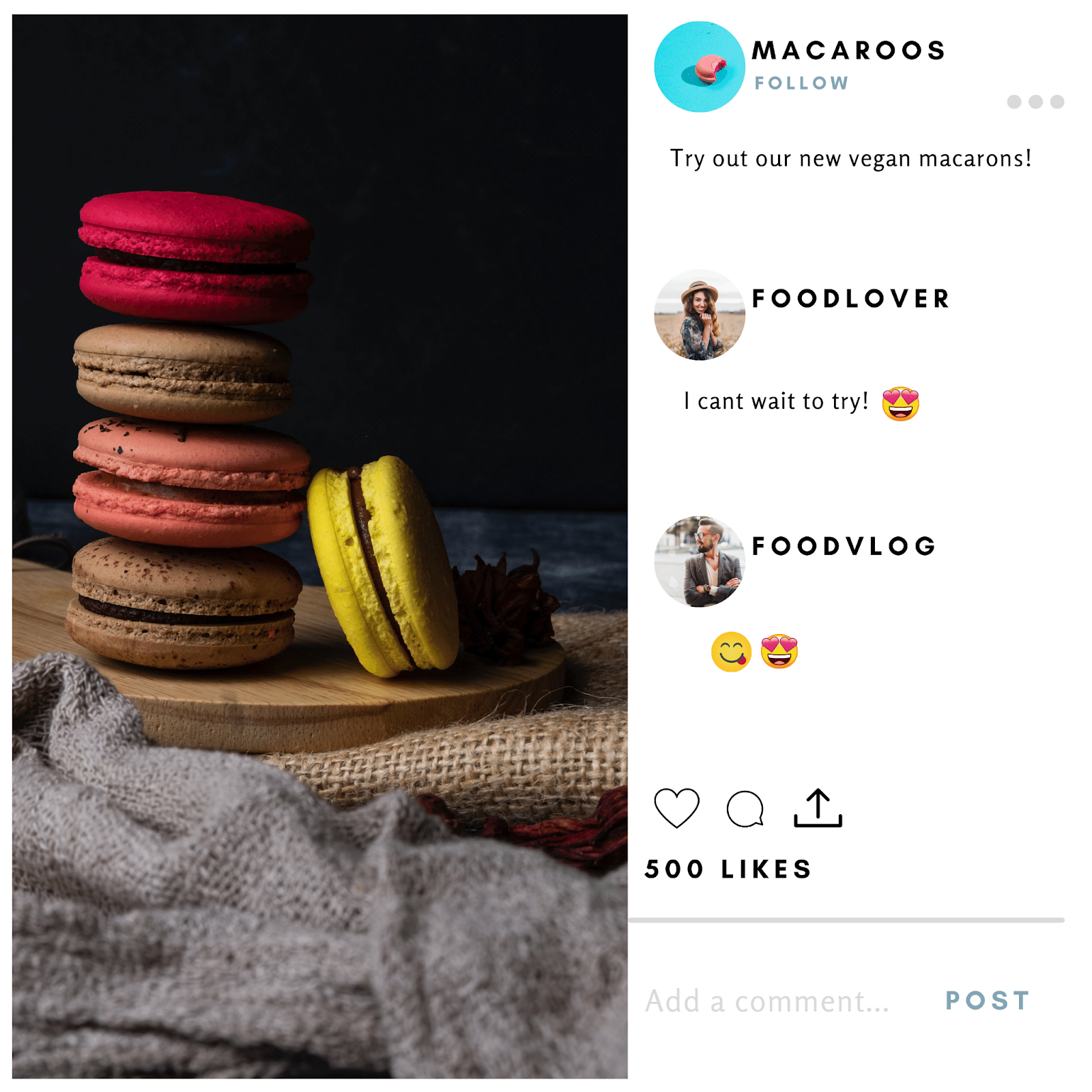Select the heart-eyes emoji in Foodlover's comment
The width and height of the screenshot is (1092, 1092).
pos(900,403)
